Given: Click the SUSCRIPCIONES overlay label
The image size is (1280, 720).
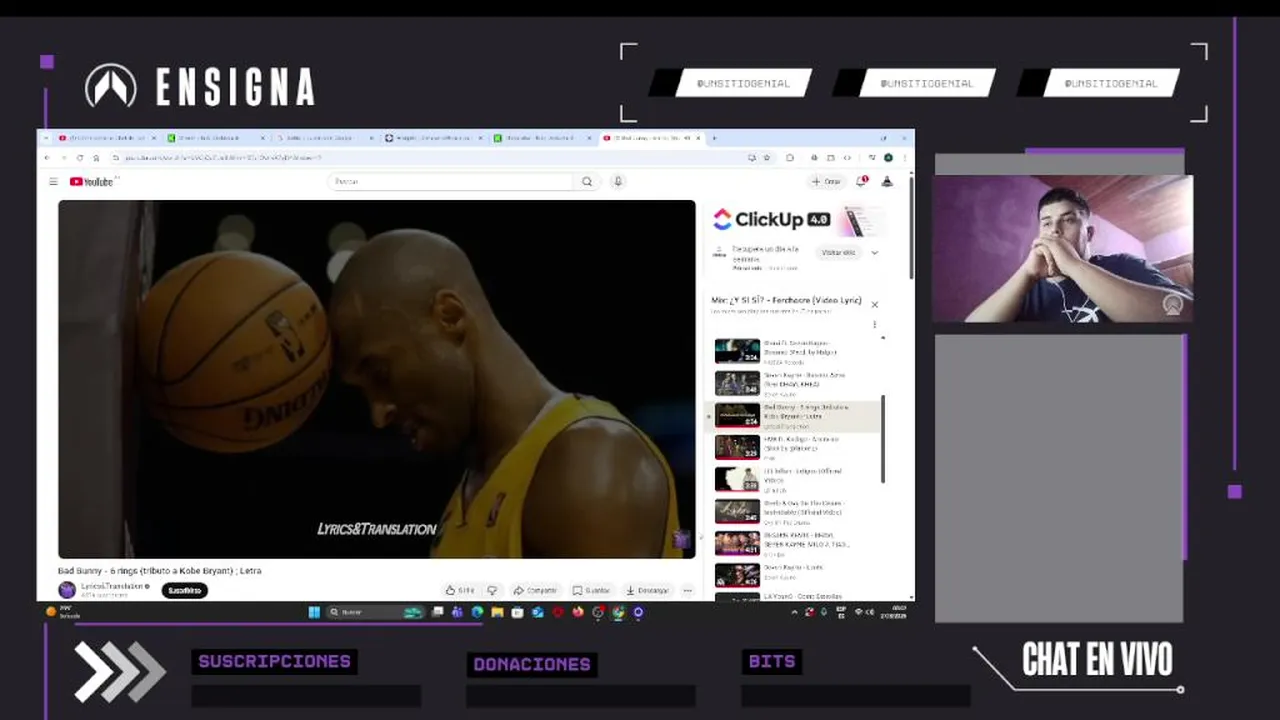Looking at the screenshot, I should point(274,661).
